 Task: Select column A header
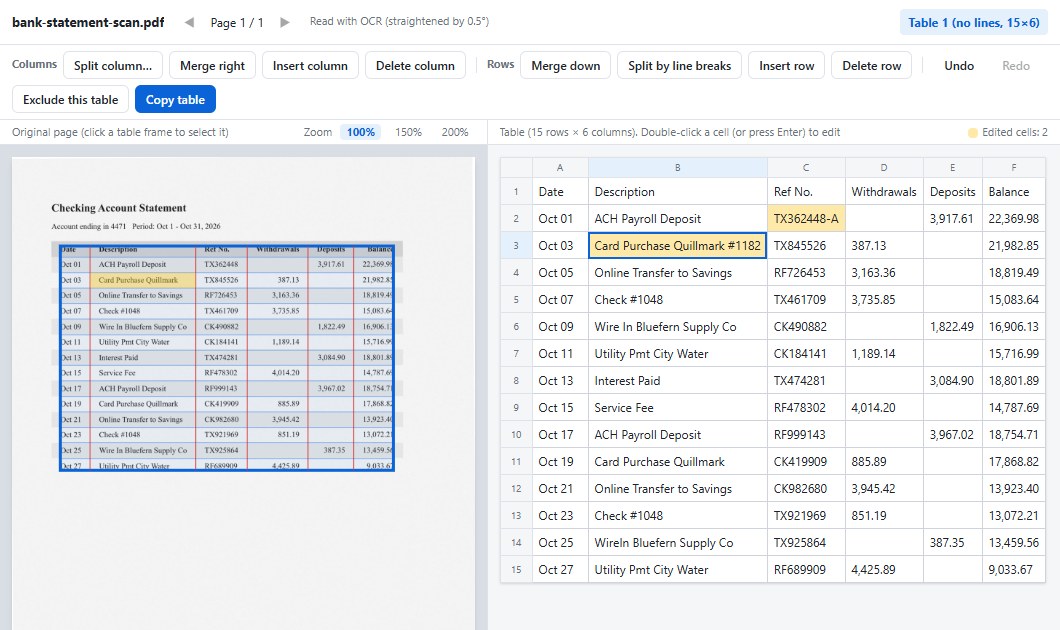[x=560, y=168]
